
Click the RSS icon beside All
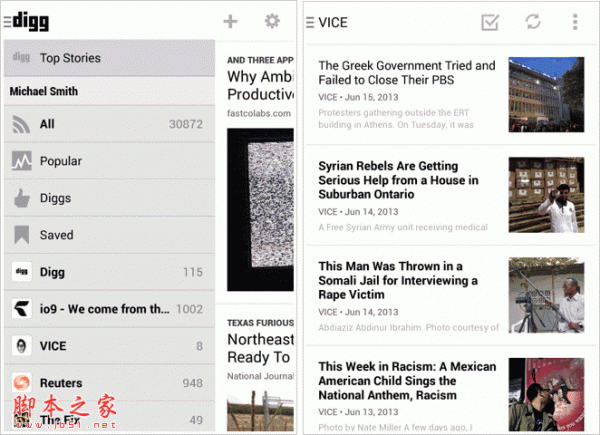(21, 124)
